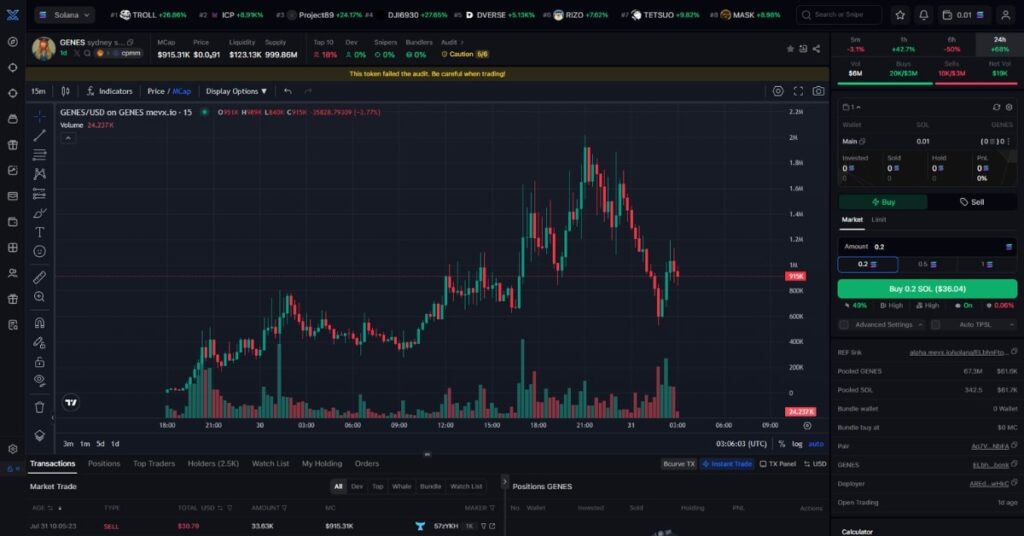This screenshot has height=536, width=1024.
Task: Switch to the Watch List tab
Action: [x=270, y=464]
